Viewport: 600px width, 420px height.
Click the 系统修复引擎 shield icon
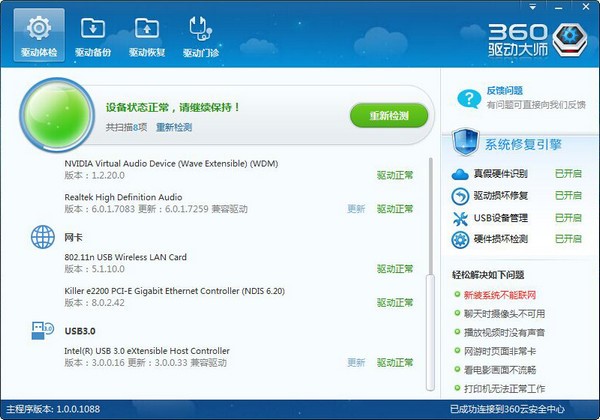click(468, 144)
